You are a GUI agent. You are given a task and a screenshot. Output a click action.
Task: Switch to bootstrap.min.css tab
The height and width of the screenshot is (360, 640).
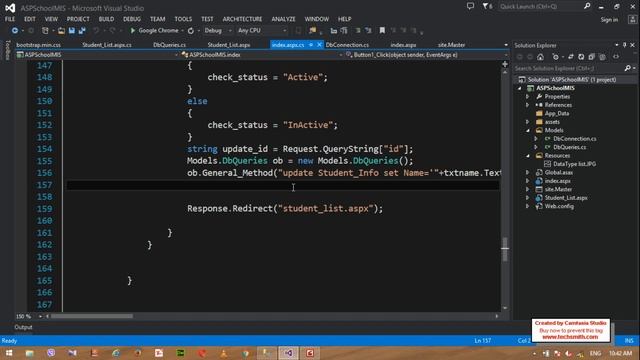click(38, 45)
